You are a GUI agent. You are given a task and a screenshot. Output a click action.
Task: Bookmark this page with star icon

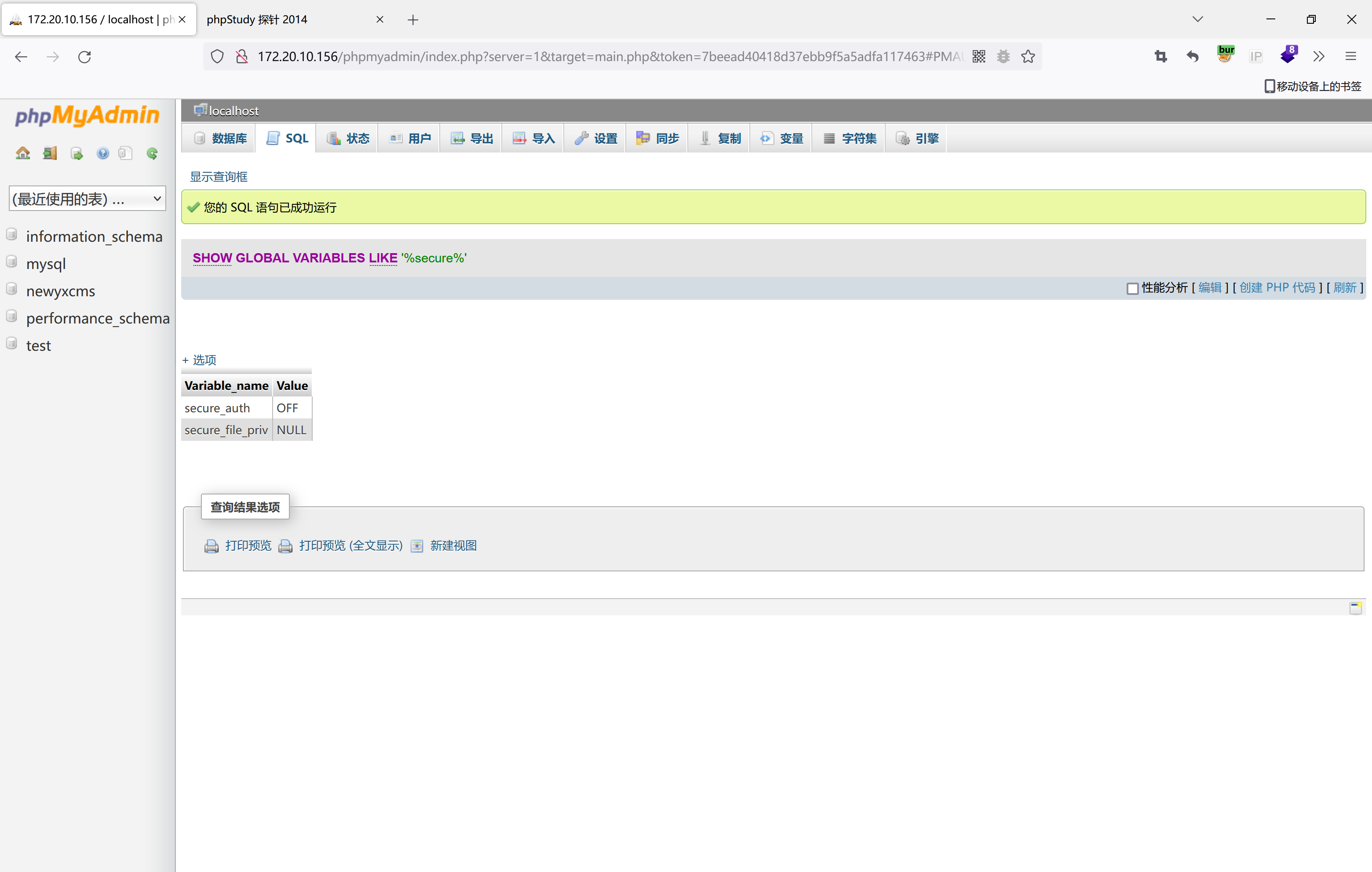click(x=1028, y=56)
